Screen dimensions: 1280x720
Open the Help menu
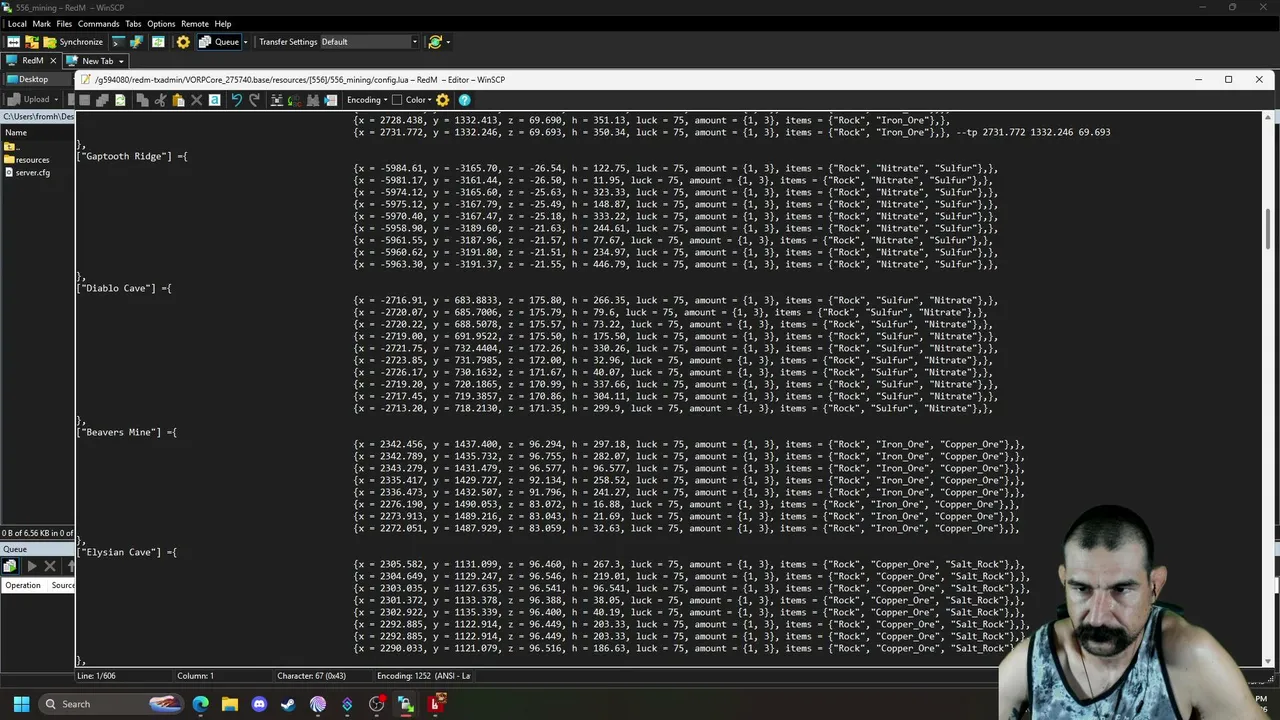223,24
